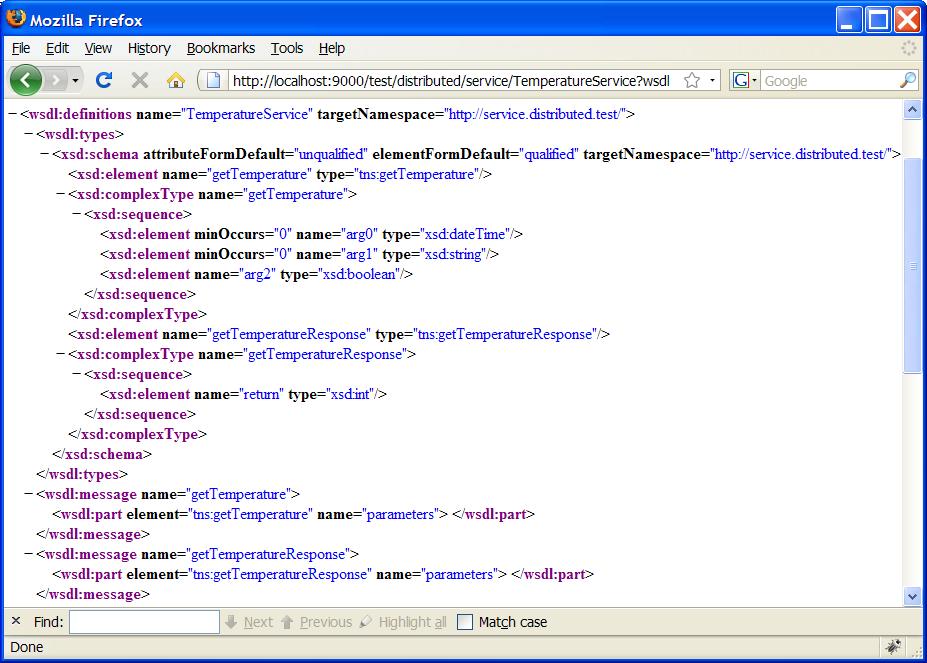This screenshot has width=927, height=663.
Task: Click the Stop loading icon
Action: point(140,80)
